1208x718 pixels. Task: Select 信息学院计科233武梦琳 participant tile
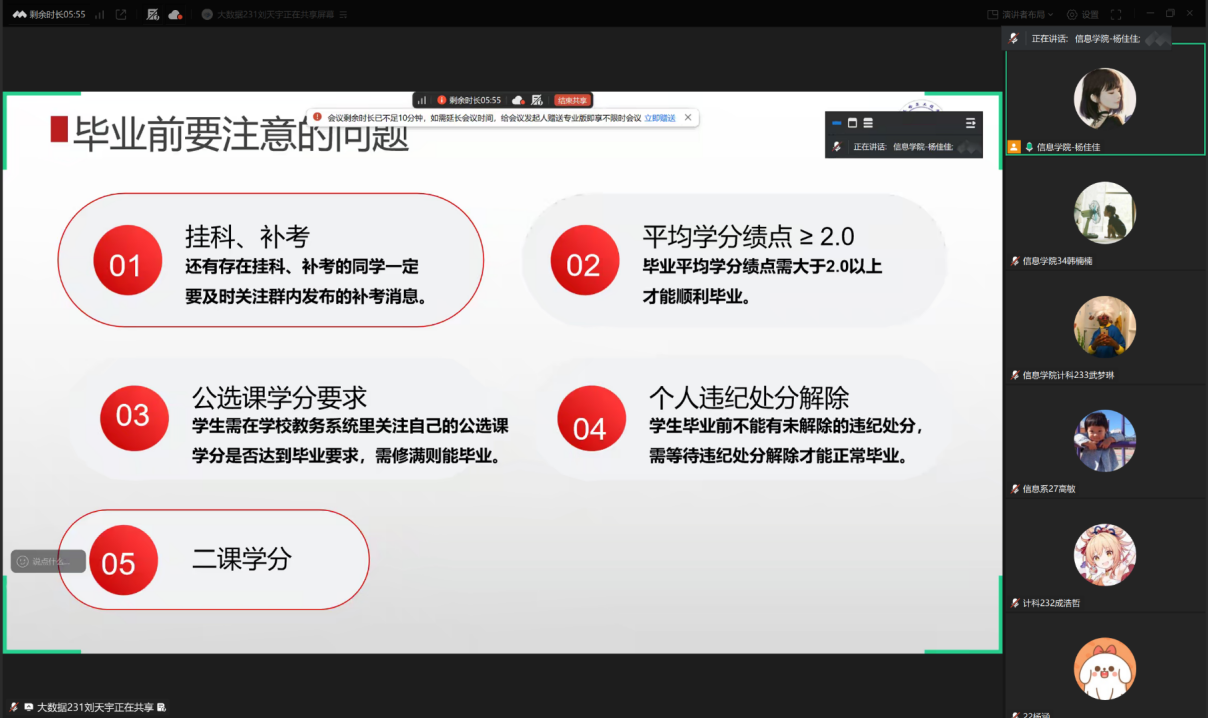[1104, 327]
